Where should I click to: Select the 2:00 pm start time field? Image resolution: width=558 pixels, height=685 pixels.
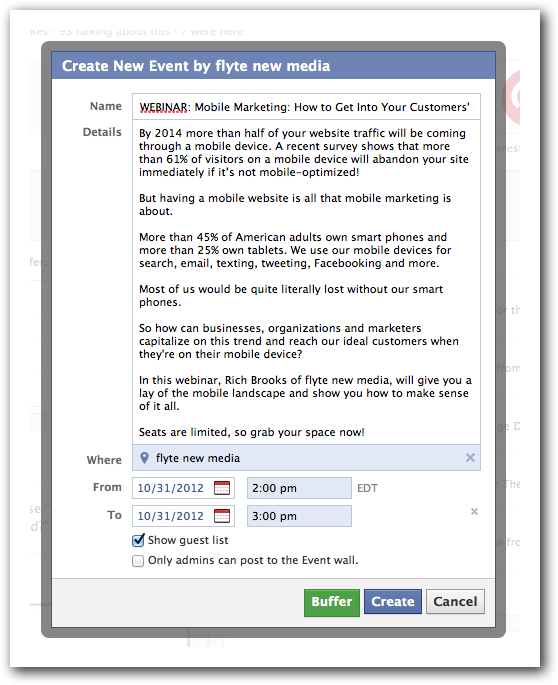pyautogui.click(x=299, y=488)
